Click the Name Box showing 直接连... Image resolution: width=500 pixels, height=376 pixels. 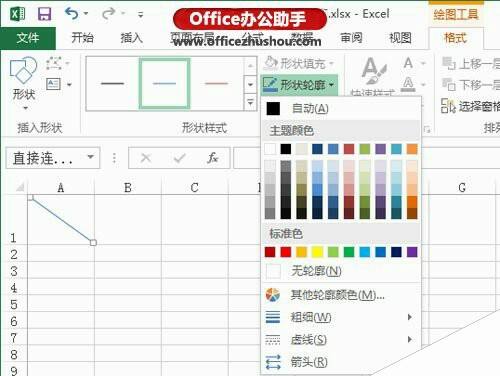tap(53, 158)
